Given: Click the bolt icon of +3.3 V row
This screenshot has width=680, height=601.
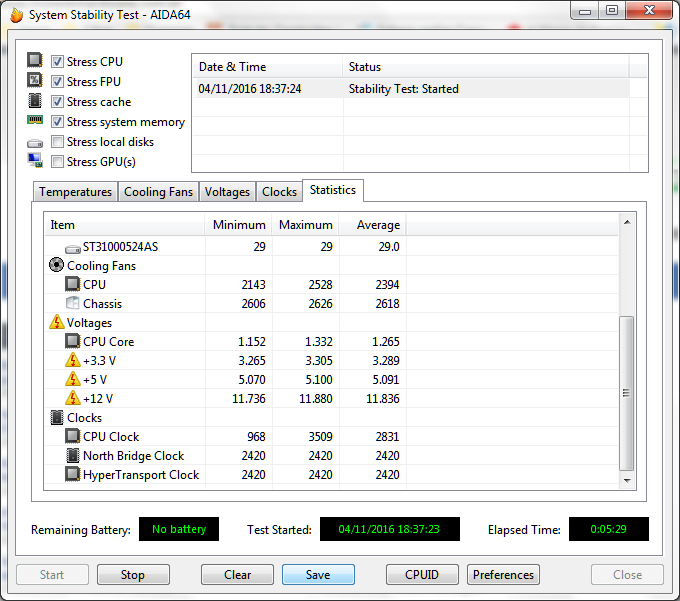Looking at the screenshot, I should (72, 360).
